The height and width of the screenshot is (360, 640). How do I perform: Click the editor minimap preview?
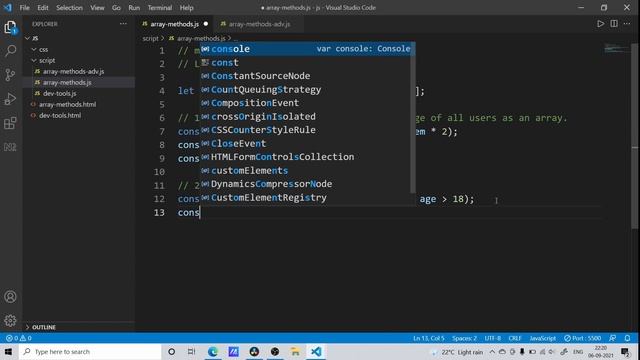[x=616, y=48]
